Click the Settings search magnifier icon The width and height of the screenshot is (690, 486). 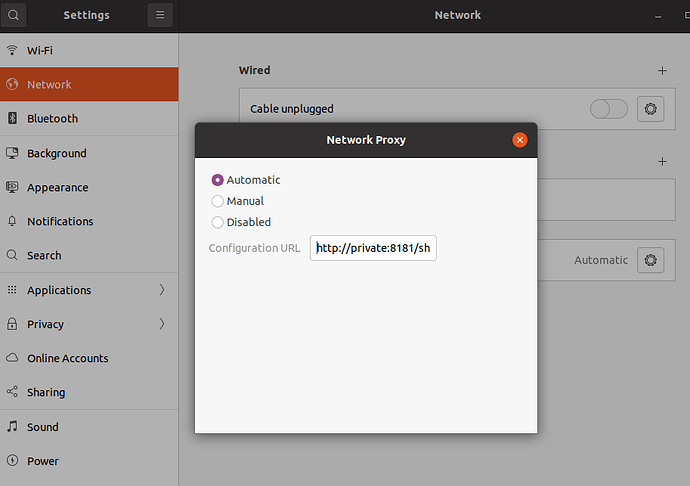pyautogui.click(x=13, y=15)
